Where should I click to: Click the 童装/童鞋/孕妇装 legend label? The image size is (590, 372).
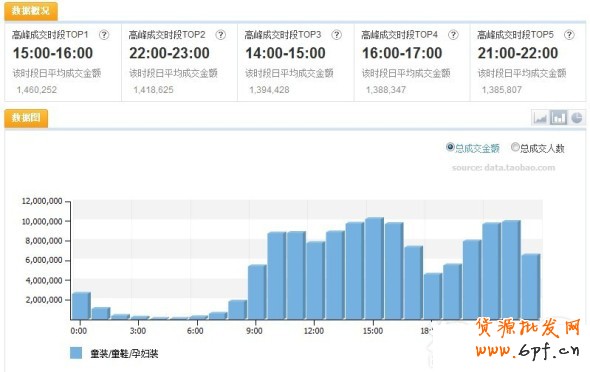[124, 354]
